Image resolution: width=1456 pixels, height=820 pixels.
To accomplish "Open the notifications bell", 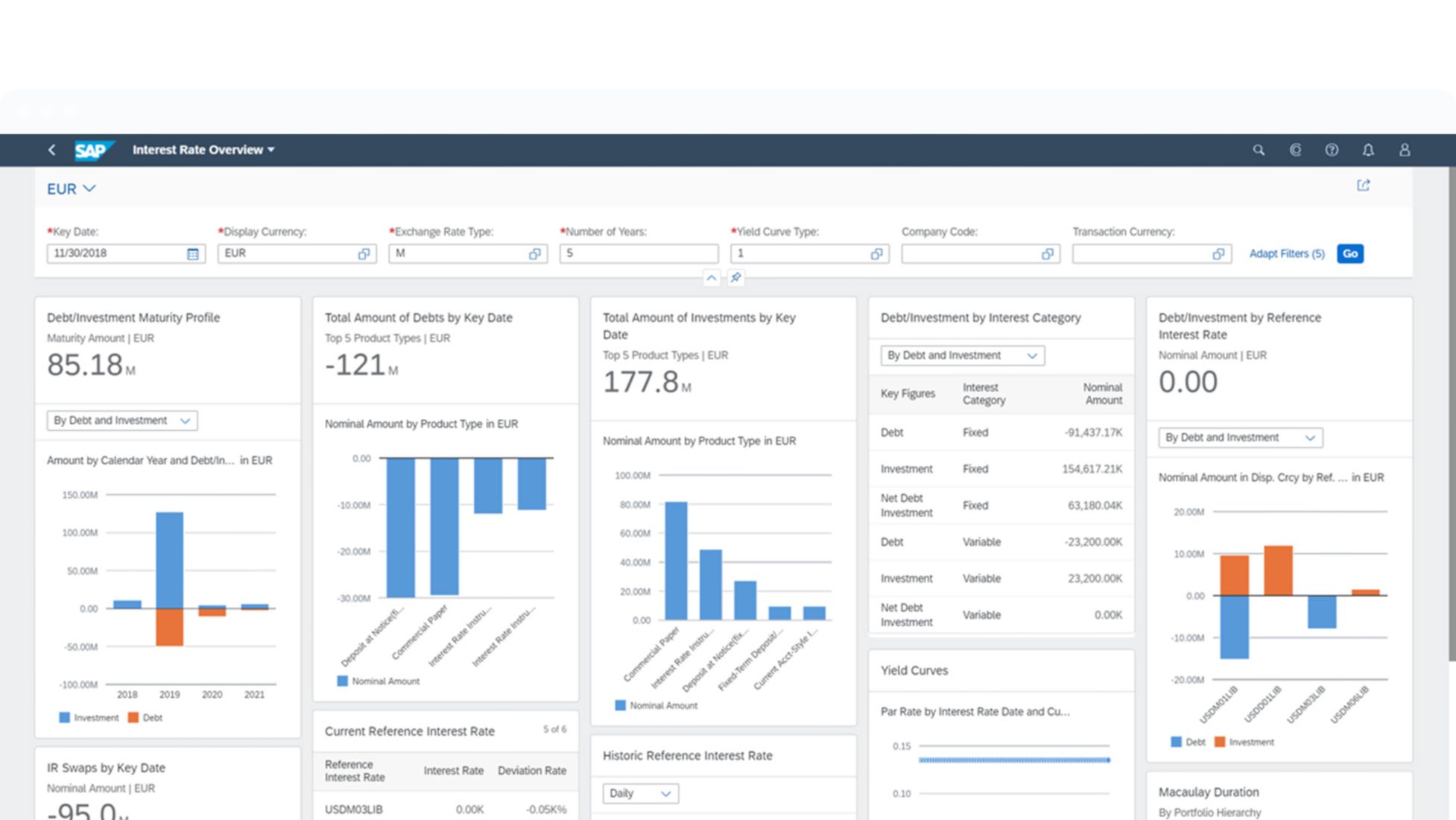I will (1368, 150).
